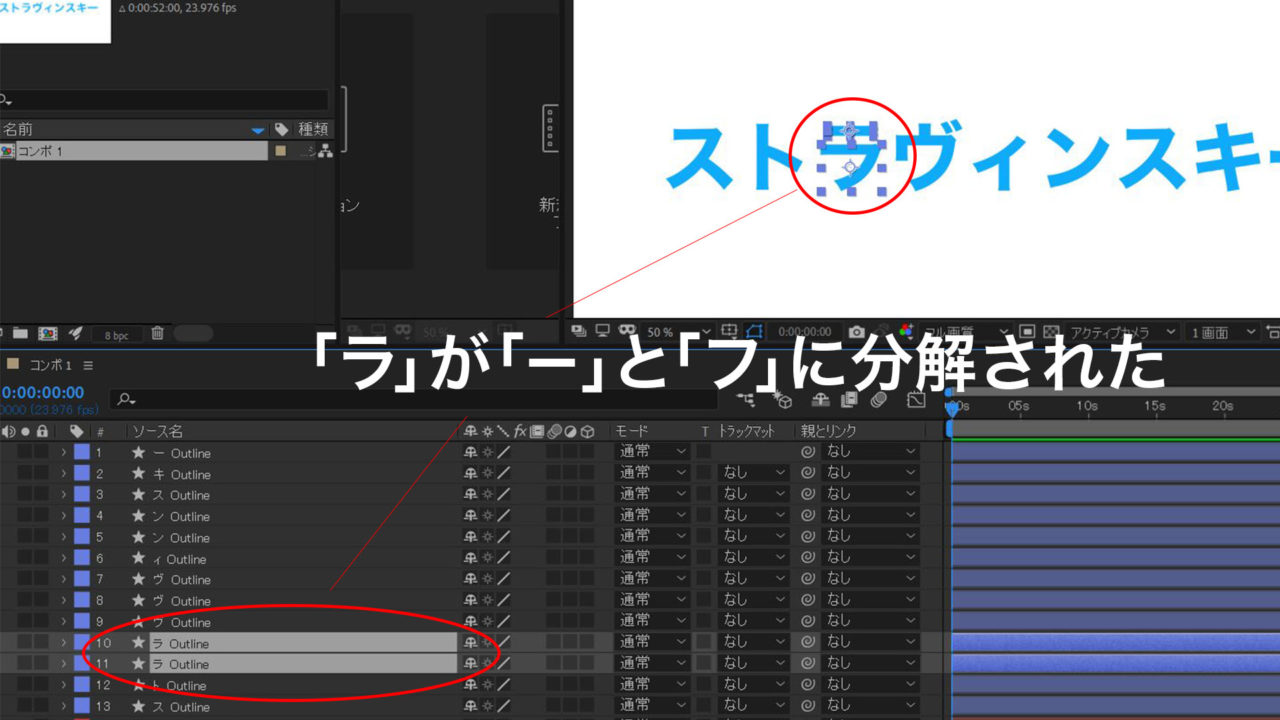Show color channel options in viewer

906,331
